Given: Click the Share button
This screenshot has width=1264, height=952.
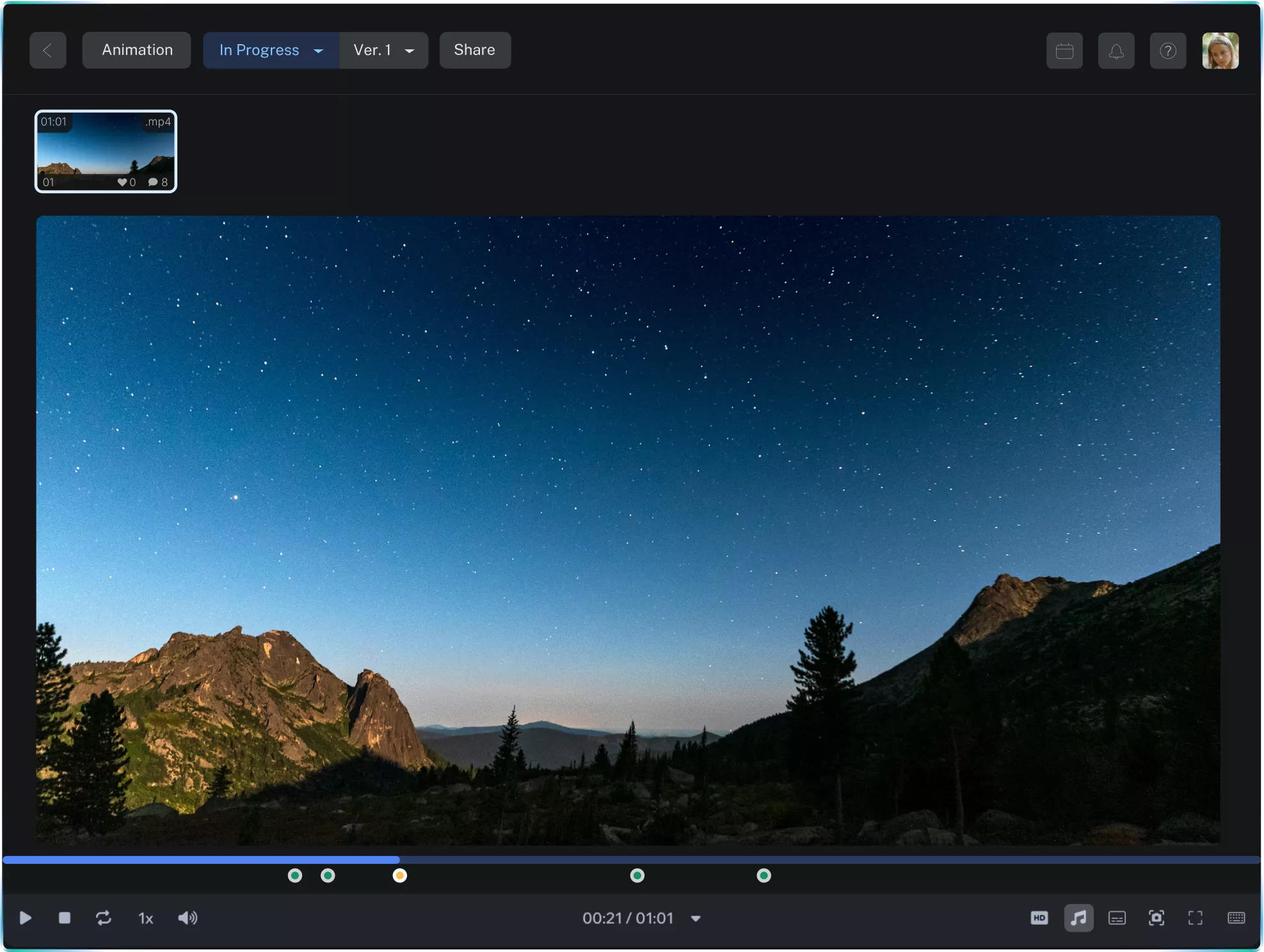Looking at the screenshot, I should coord(474,50).
